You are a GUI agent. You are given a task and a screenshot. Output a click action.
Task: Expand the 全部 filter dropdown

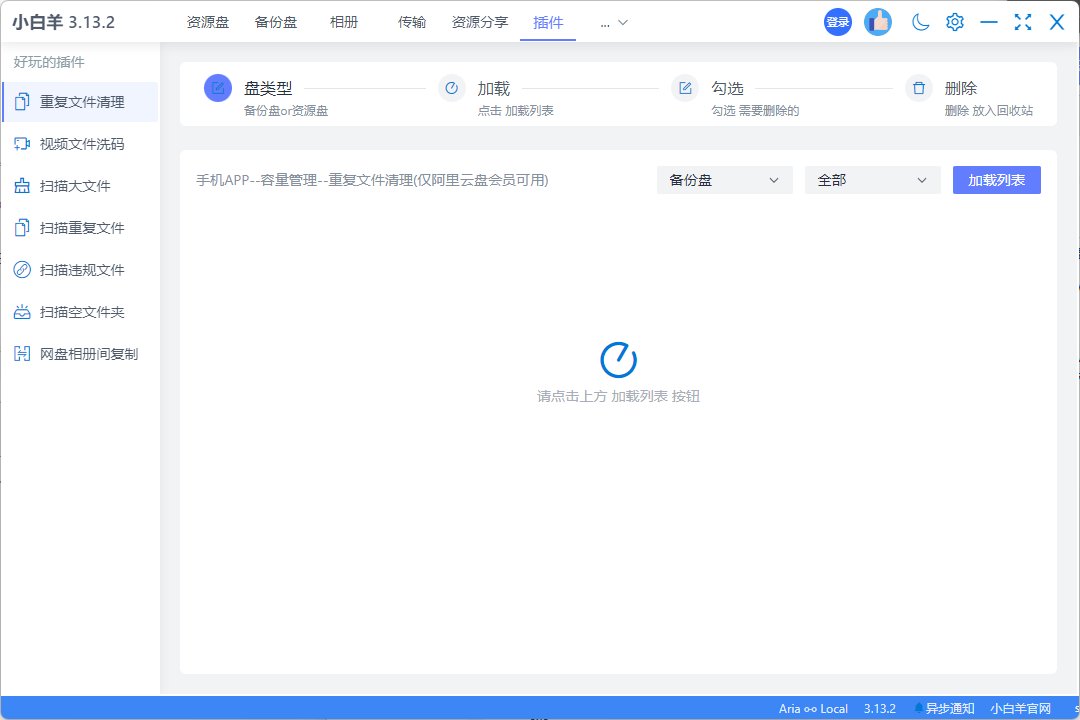tap(872, 180)
